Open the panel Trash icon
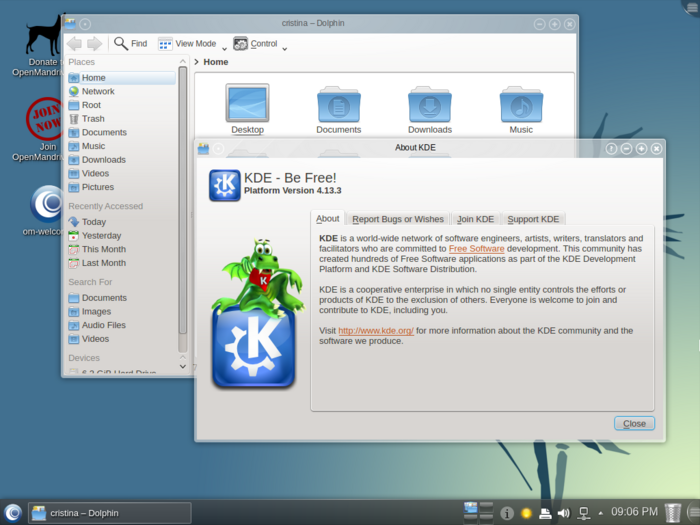Viewport: 700px width, 525px height. (x=672, y=513)
